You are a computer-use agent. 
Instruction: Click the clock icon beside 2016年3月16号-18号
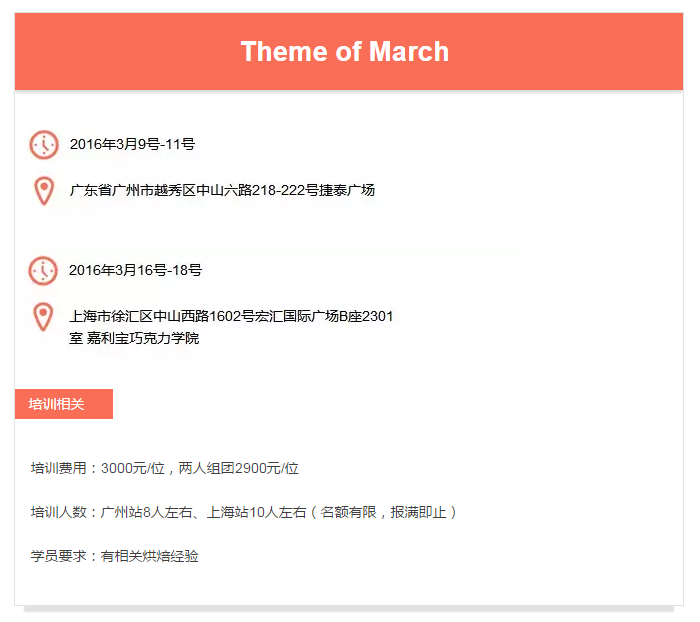click(43, 271)
